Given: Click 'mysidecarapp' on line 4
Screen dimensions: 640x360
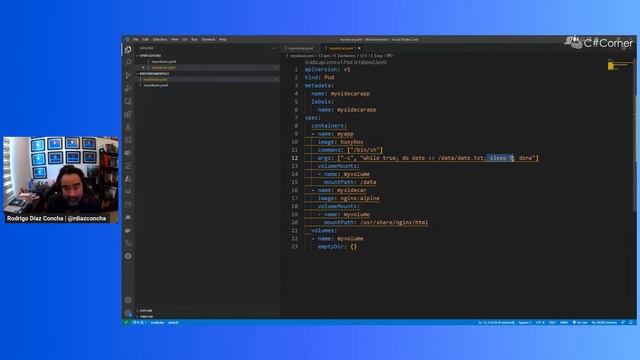Looking at the screenshot, I should 350,93.
